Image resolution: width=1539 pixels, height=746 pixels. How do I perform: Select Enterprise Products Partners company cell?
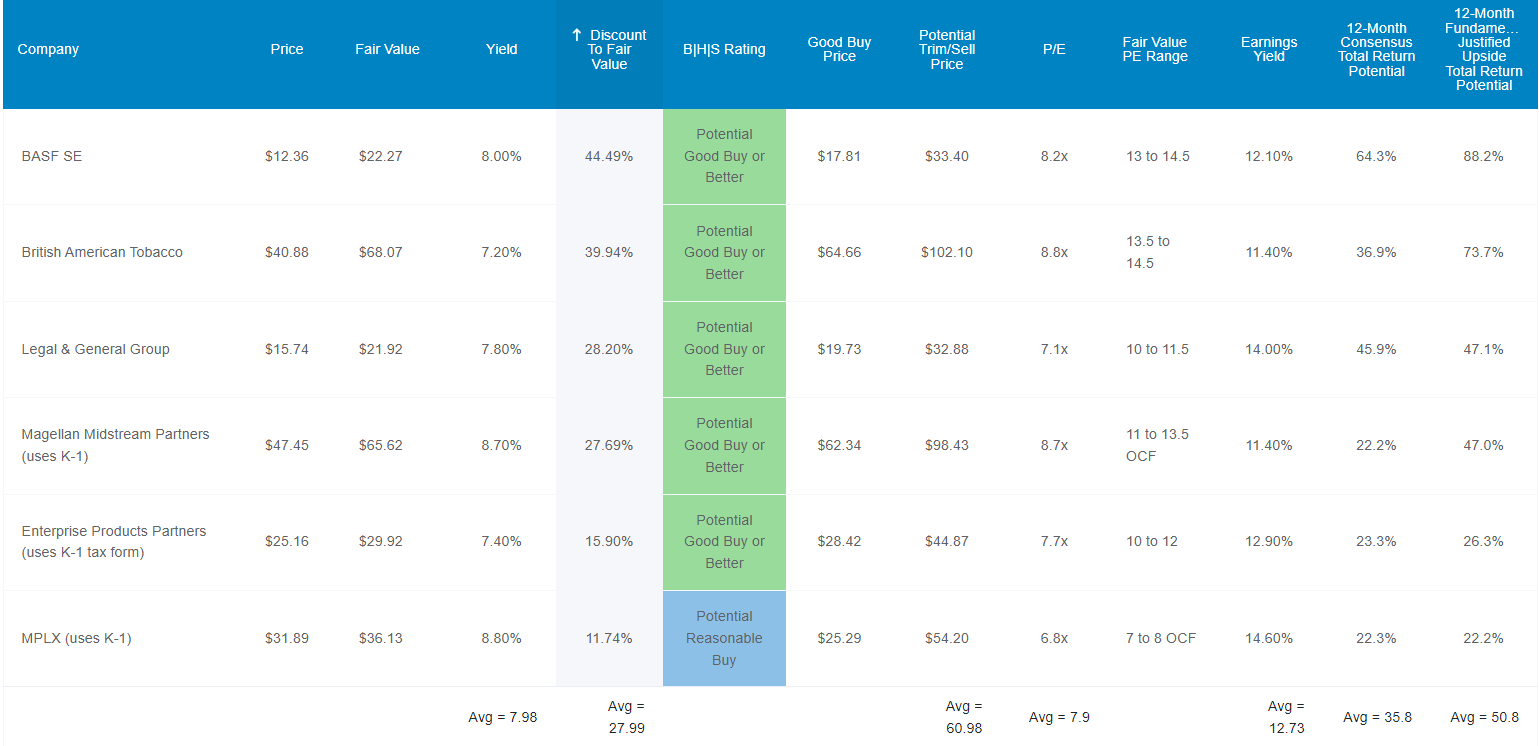click(x=114, y=541)
